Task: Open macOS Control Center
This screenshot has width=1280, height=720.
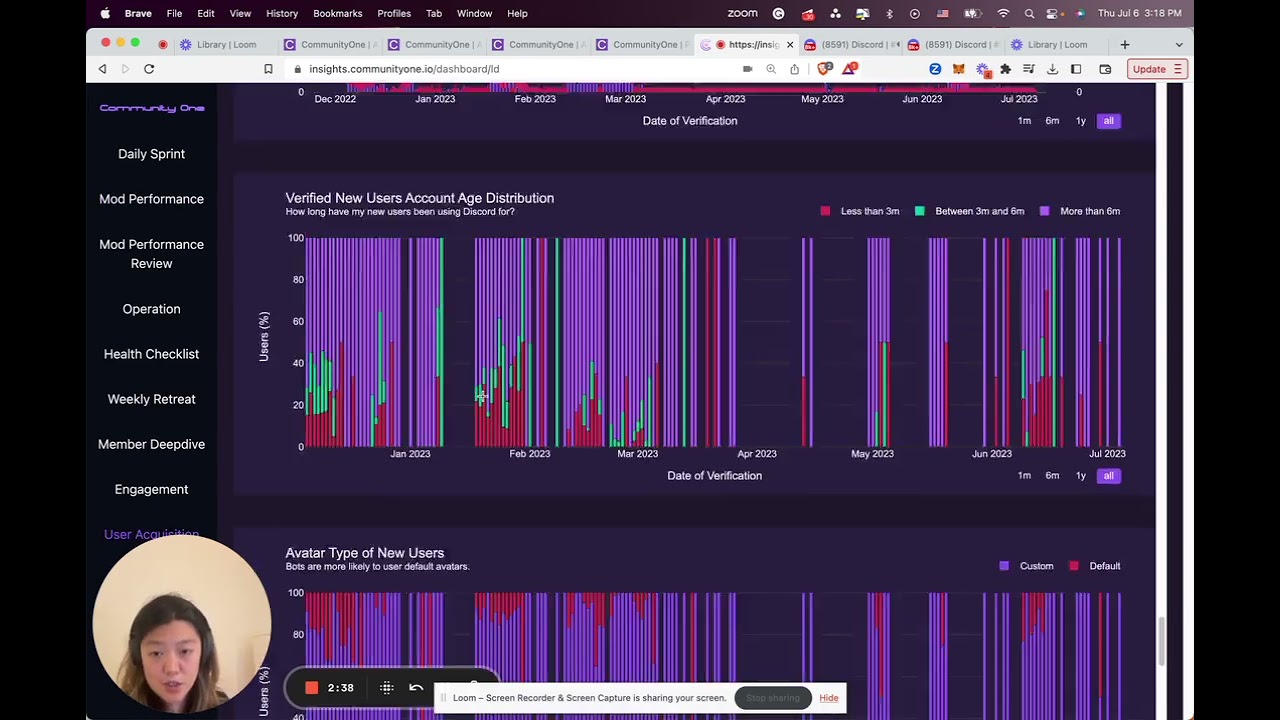Action: coord(1052,13)
